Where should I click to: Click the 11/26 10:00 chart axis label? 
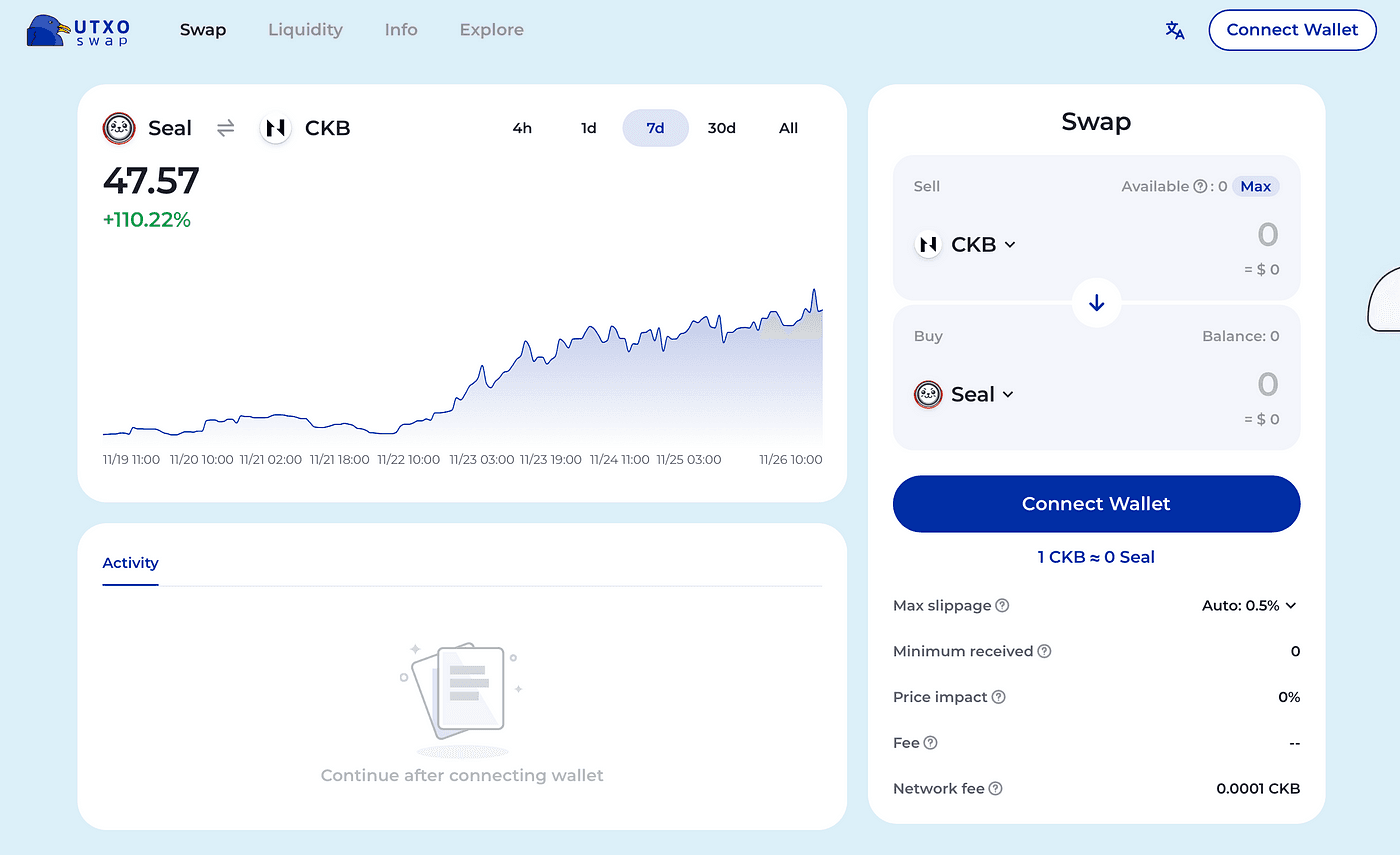coord(791,460)
